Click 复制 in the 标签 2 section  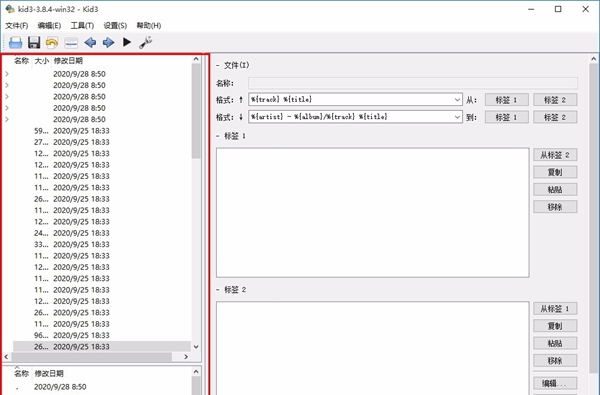pos(555,326)
